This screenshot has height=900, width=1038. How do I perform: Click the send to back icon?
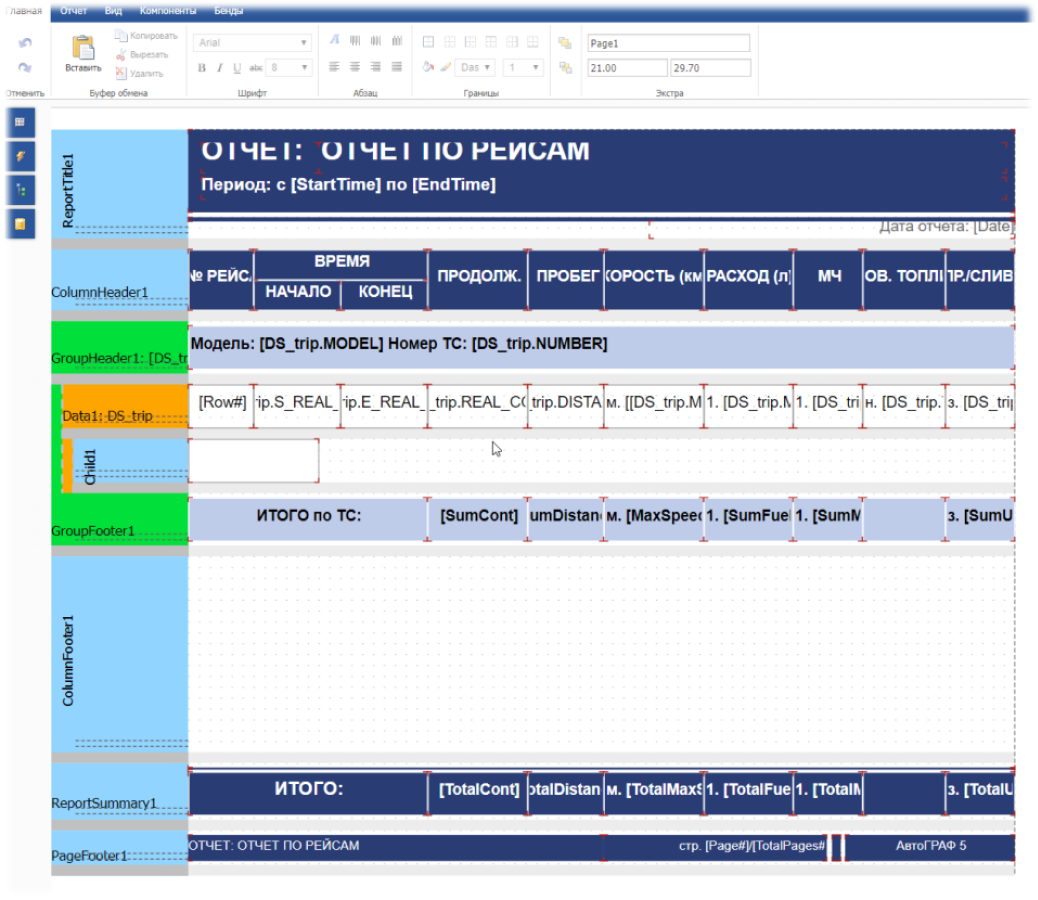pos(565,68)
